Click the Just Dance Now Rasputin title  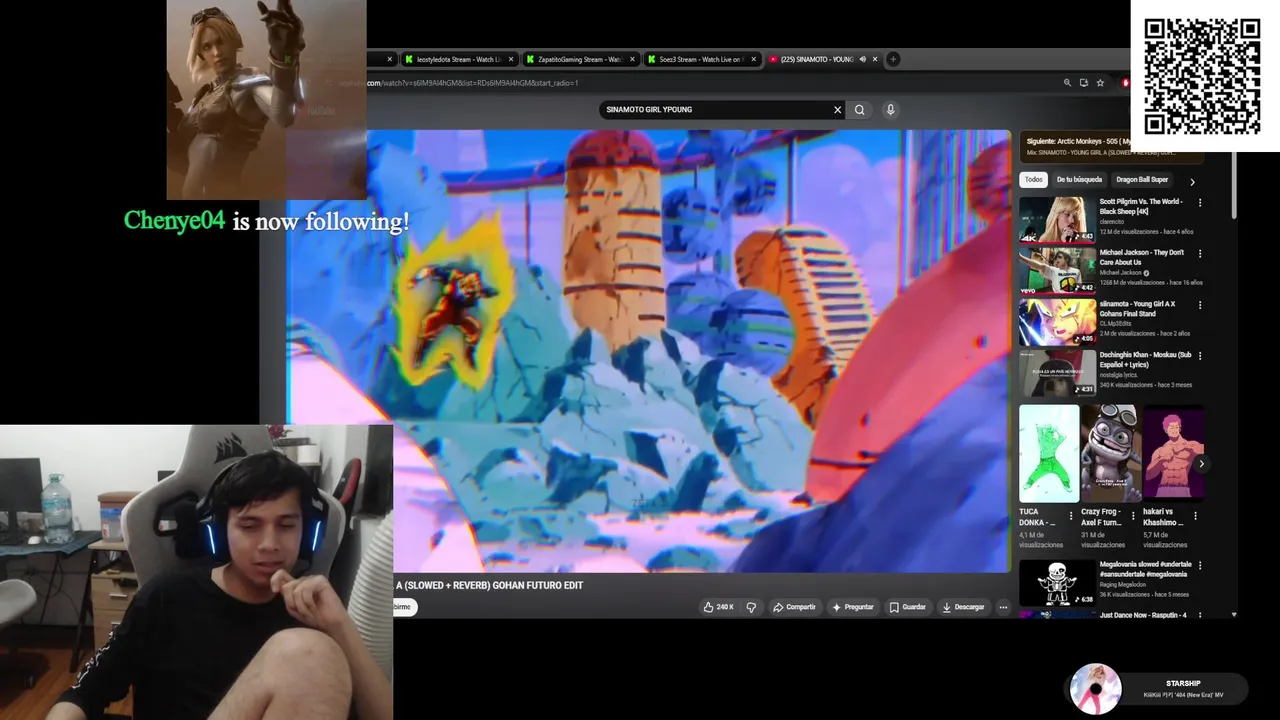(x=1143, y=615)
